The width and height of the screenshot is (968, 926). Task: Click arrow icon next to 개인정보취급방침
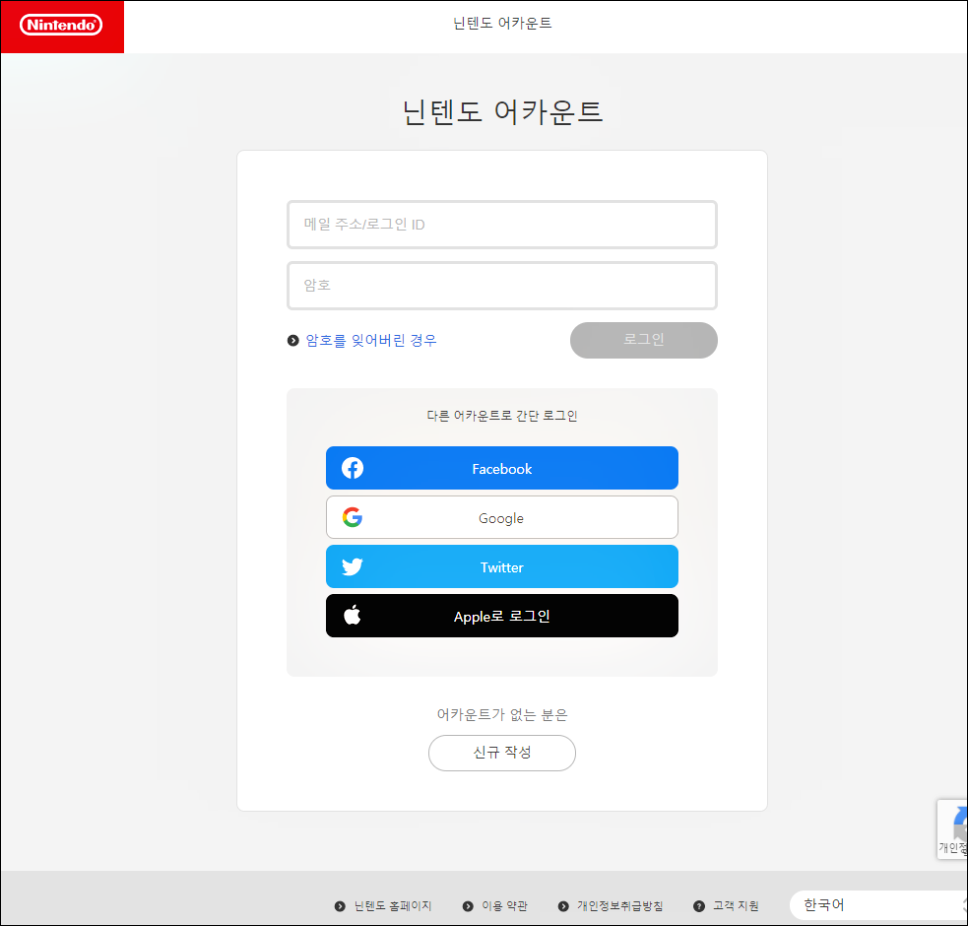(563, 906)
